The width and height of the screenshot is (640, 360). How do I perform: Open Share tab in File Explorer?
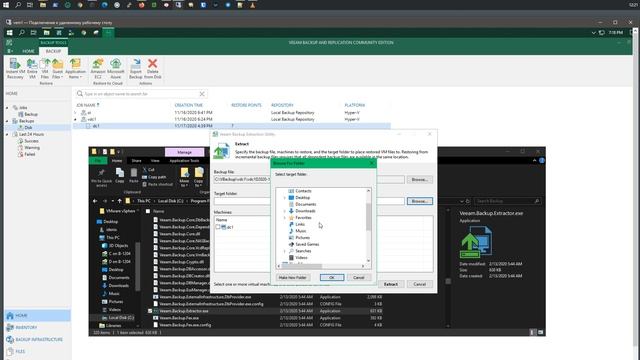tap(136, 161)
